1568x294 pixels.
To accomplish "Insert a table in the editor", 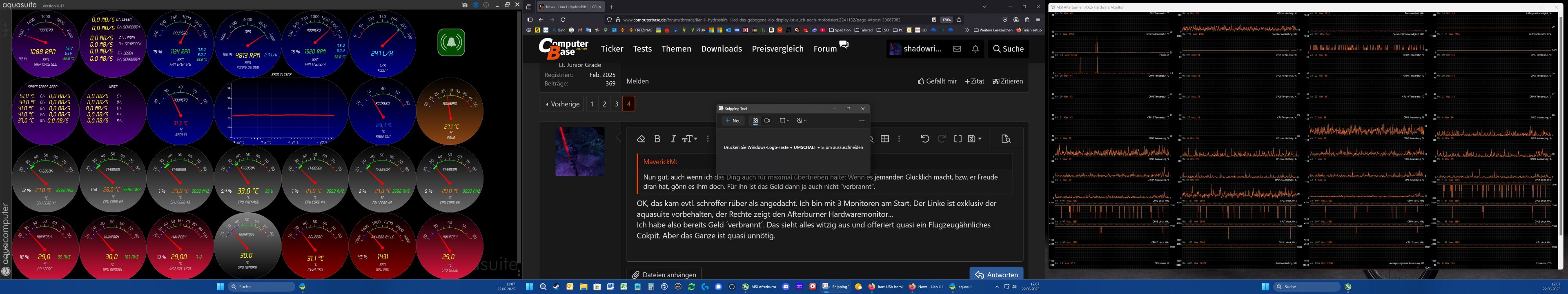I will [885, 139].
